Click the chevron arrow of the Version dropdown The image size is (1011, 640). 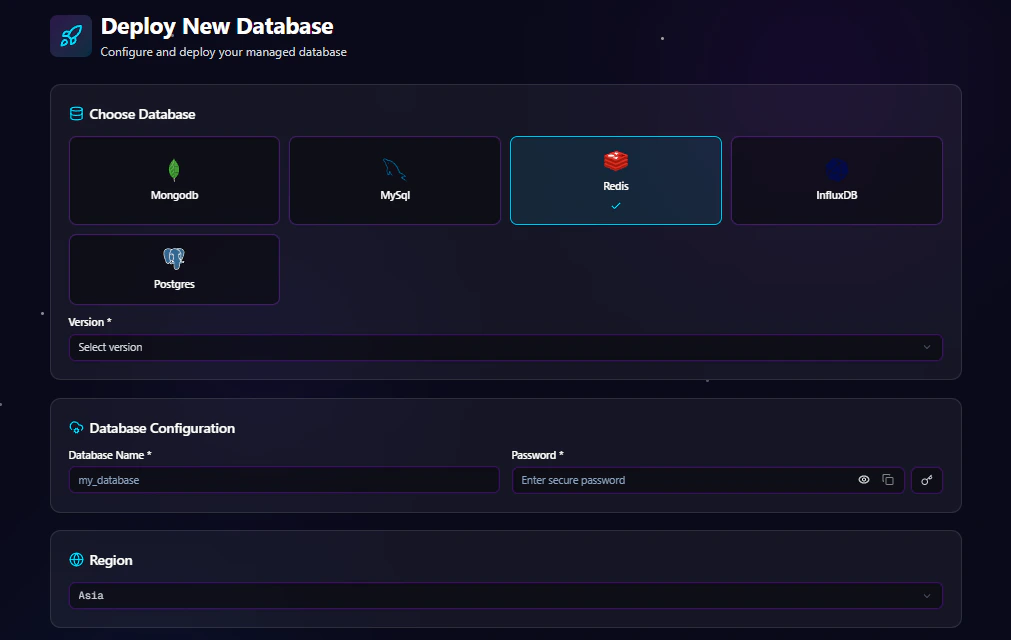pyautogui.click(x=927, y=347)
